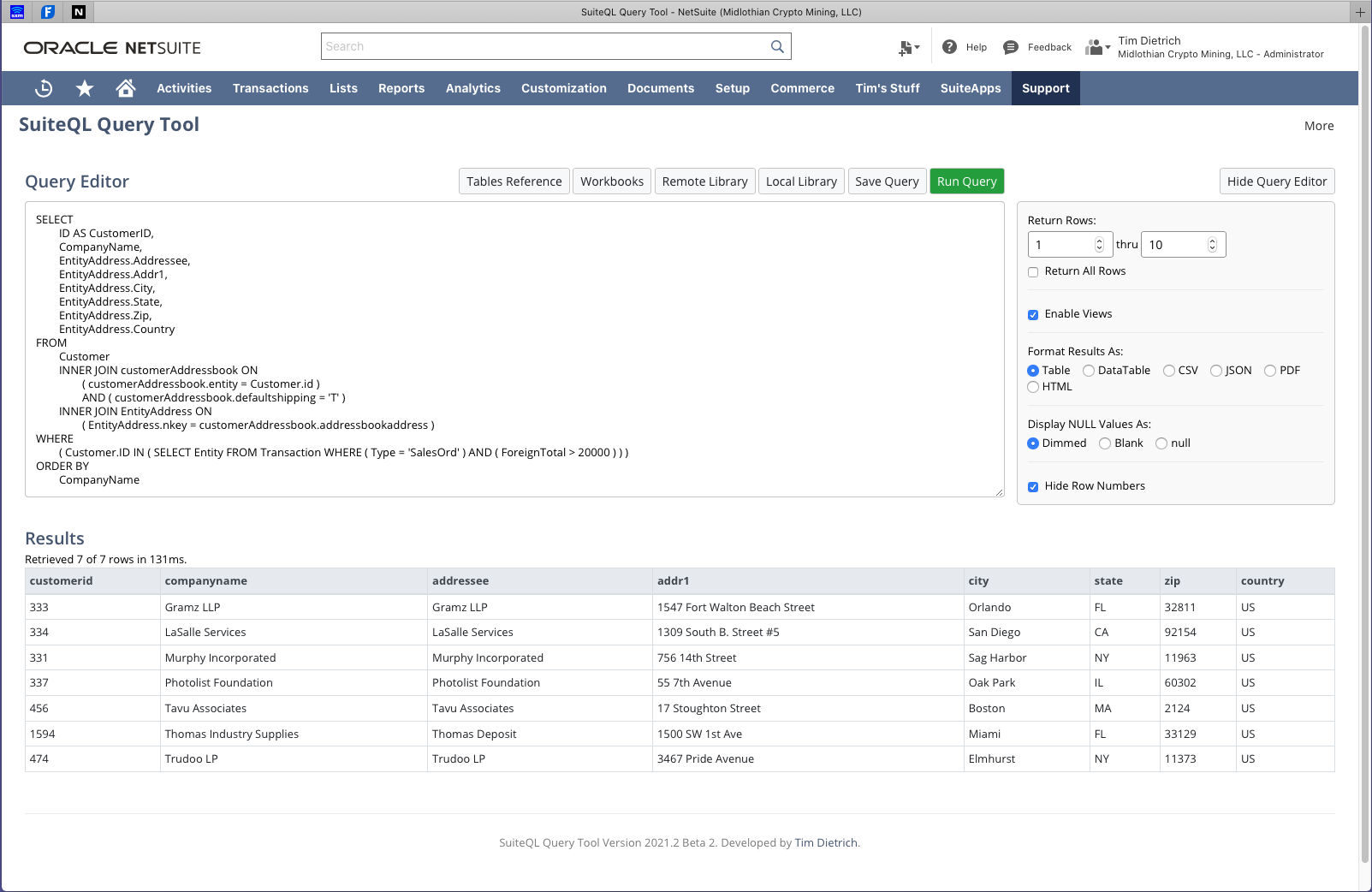Select Dimmed for NULL values
1372x892 pixels.
(x=1033, y=443)
